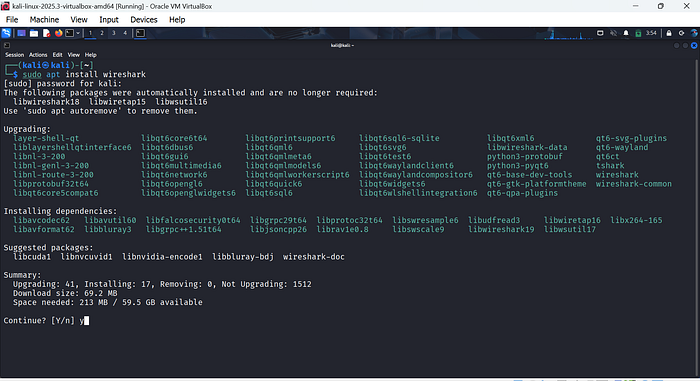
Task: Open the VirtualBox Devices menu
Action: 144,20
